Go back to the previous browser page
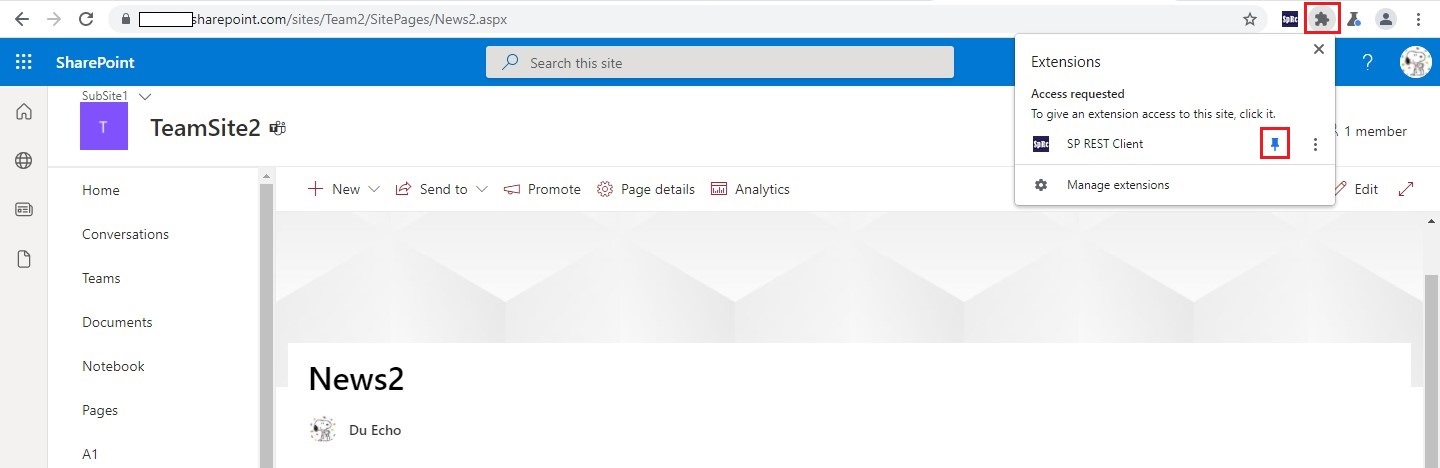Image resolution: width=1440 pixels, height=468 pixels. (21, 18)
